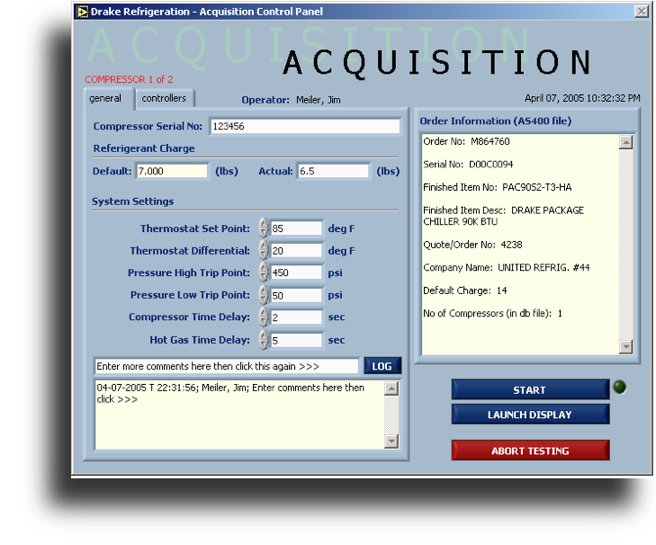Click the LOG button to save the comment

[x=382, y=366]
